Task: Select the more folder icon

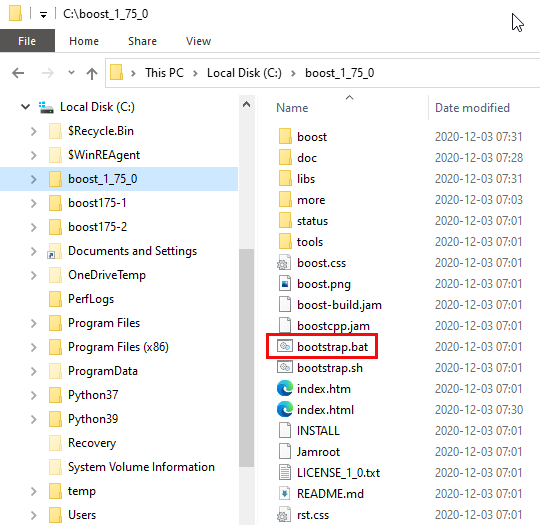Action: point(285,200)
